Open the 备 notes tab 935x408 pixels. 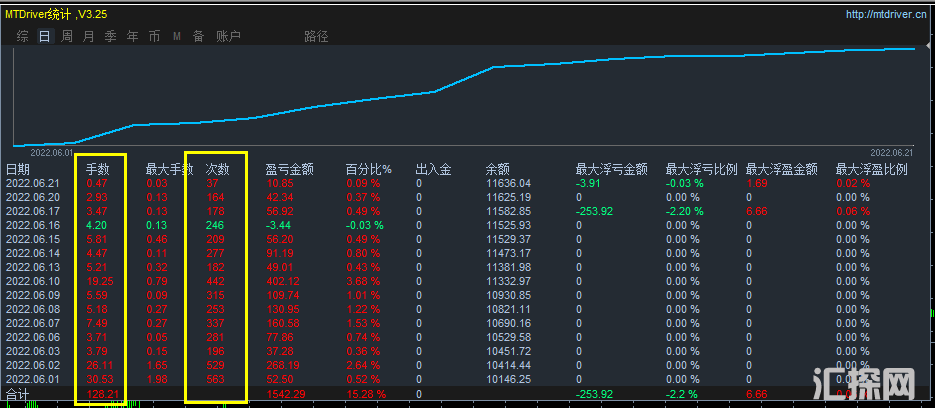(198, 37)
